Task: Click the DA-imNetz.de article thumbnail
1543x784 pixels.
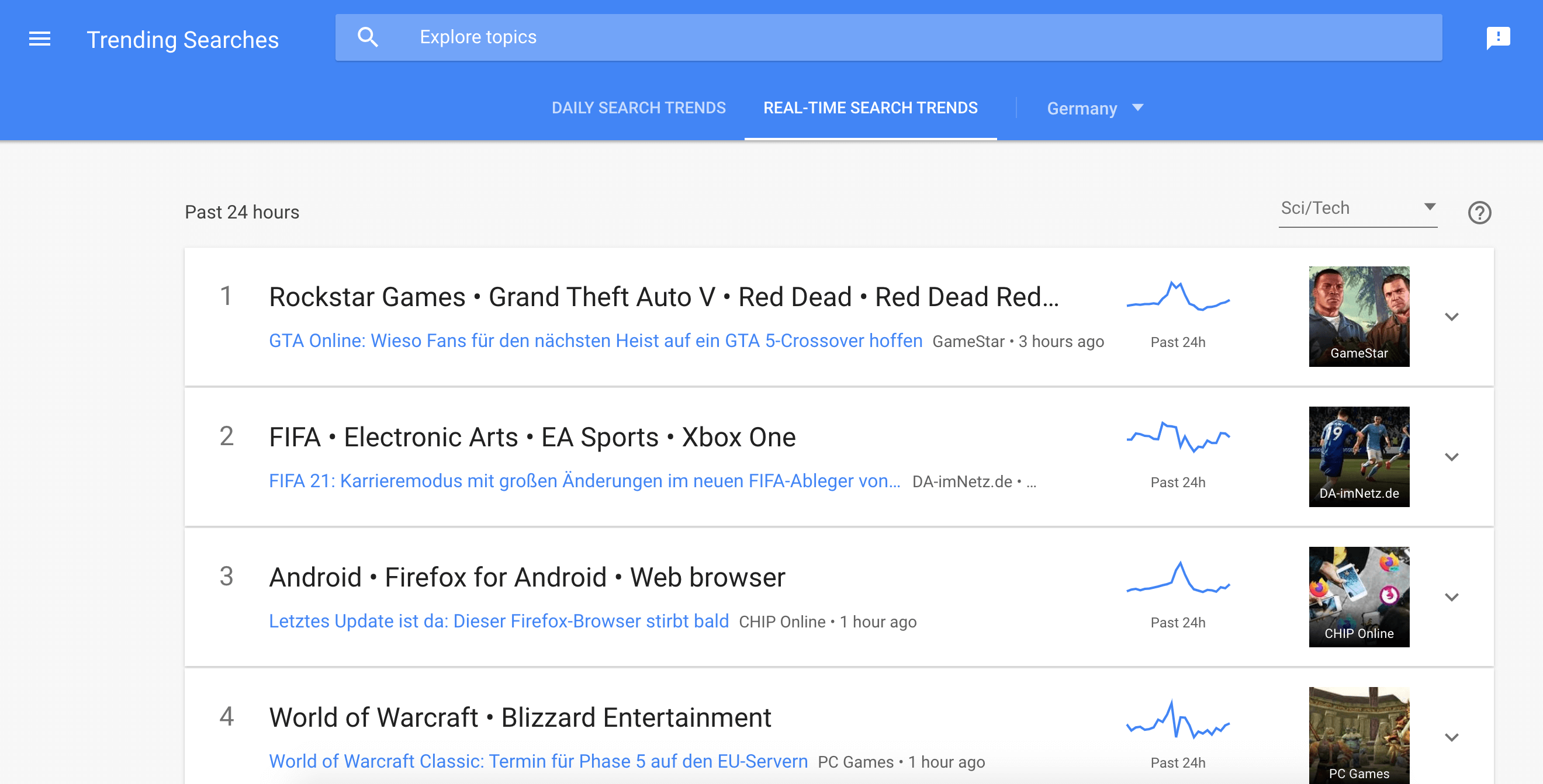Action: point(1358,456)
